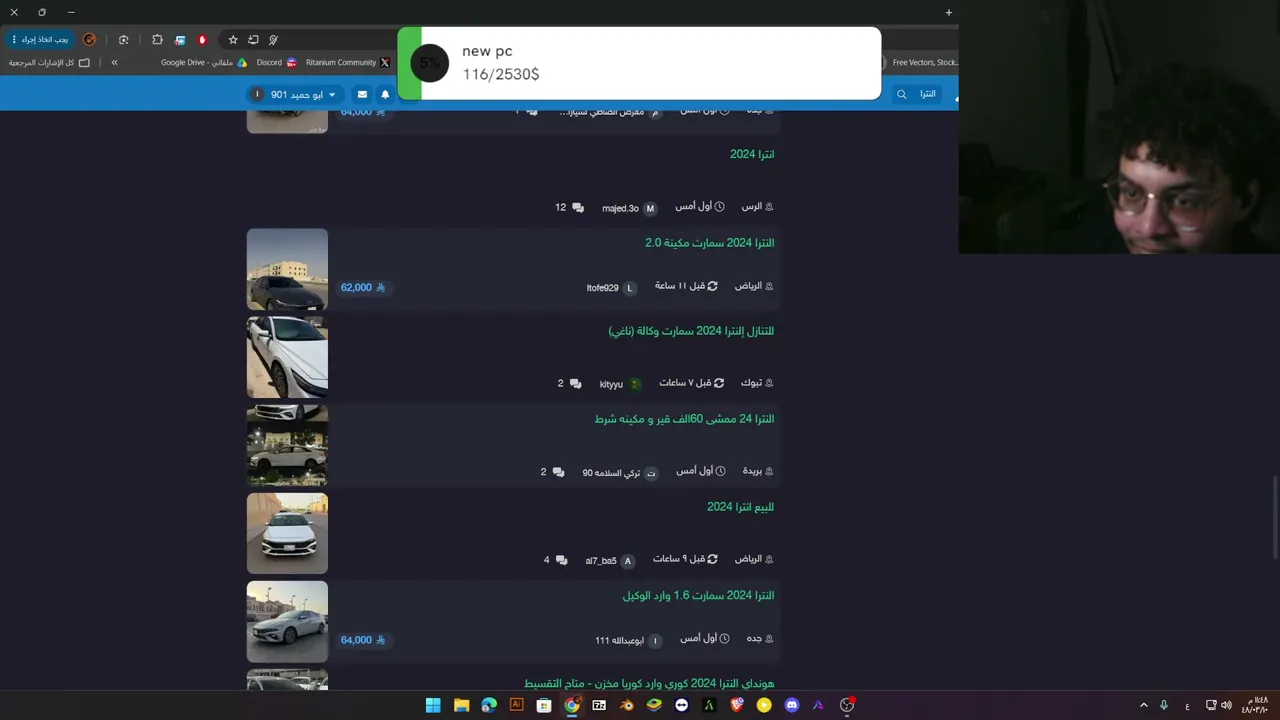Open File Explorer from the taskbar
The width and height of the screenshot is (1280, 720).
[x=461, y=705]
